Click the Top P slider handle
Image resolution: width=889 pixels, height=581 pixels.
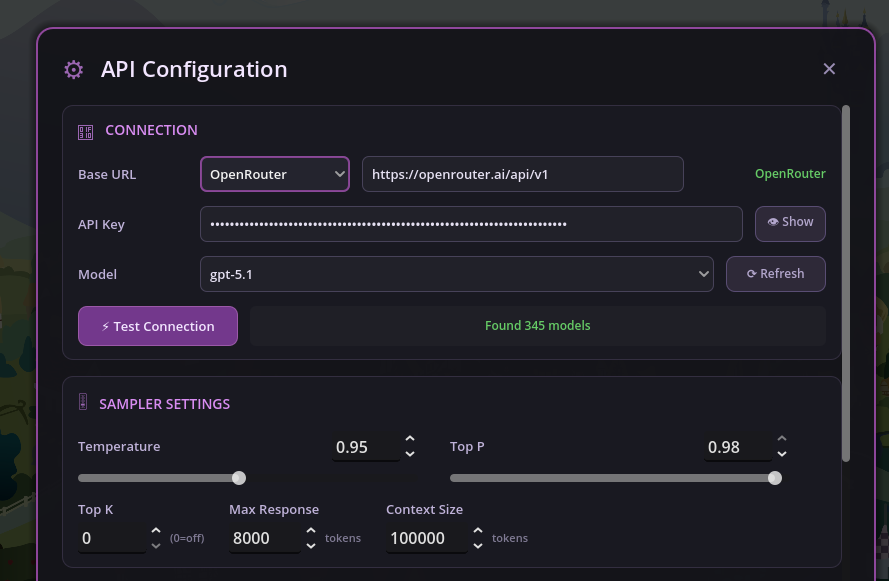point(775,478)
